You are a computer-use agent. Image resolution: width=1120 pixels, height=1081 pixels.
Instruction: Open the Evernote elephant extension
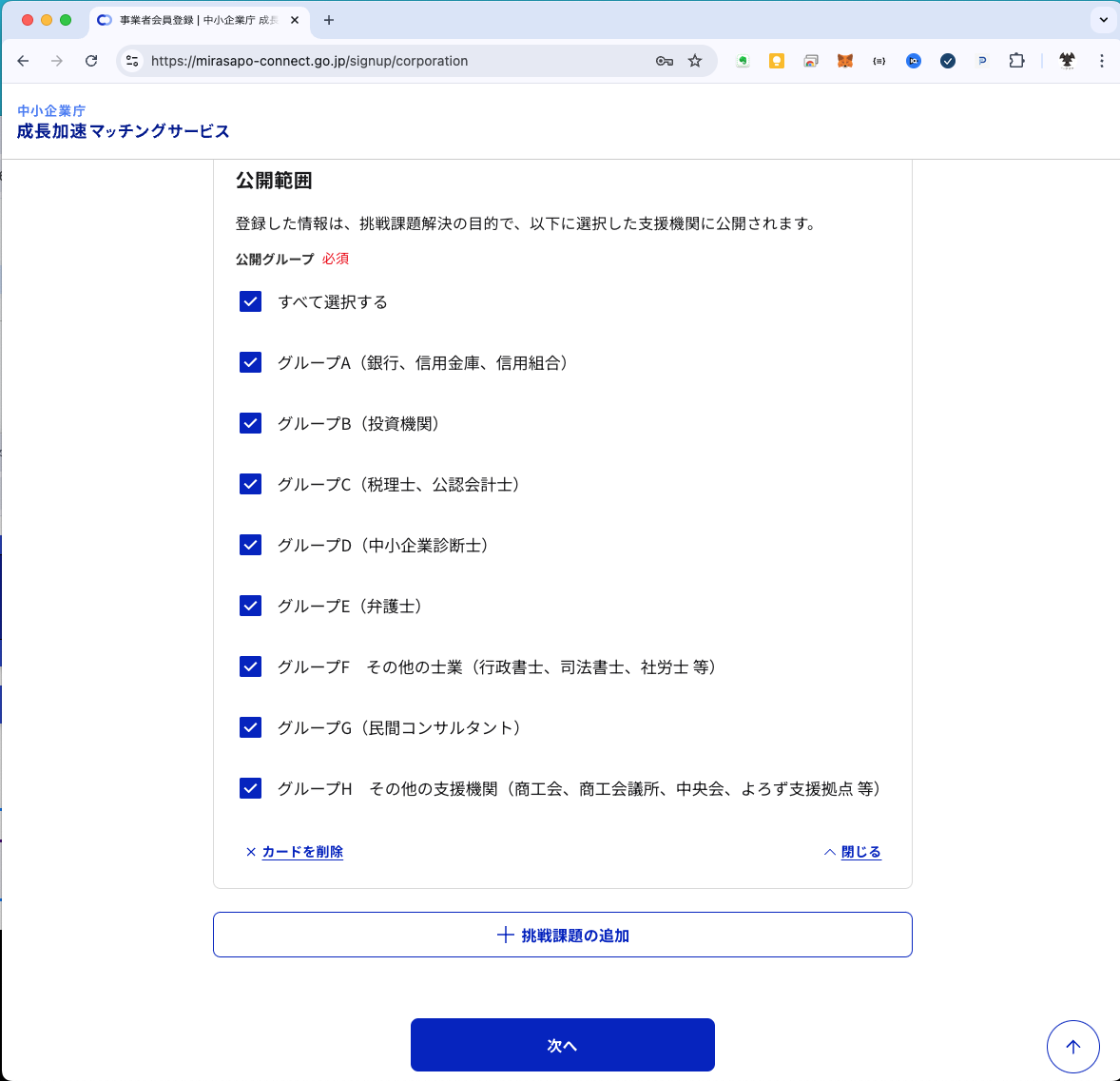coord(743,61)
